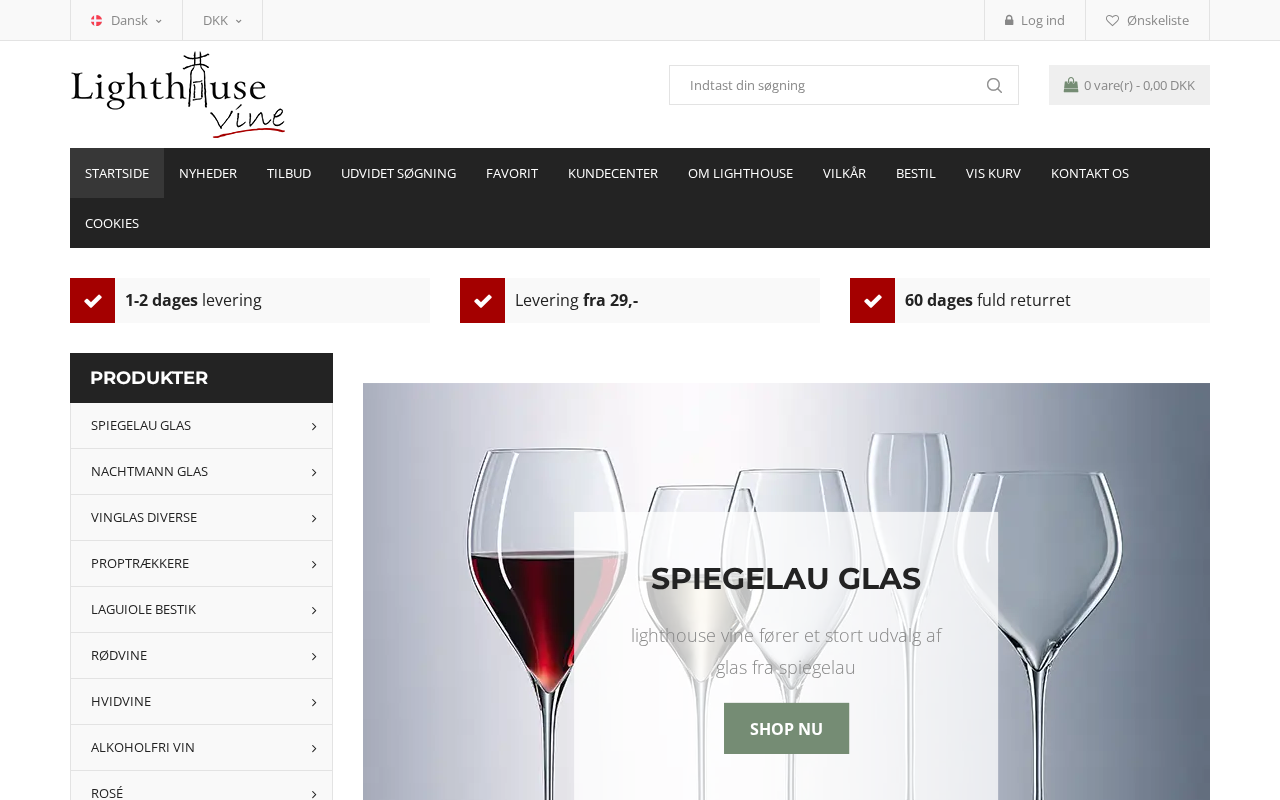
Task: Go to the Kundecenter menu page
Action: (x=613, y=173)
